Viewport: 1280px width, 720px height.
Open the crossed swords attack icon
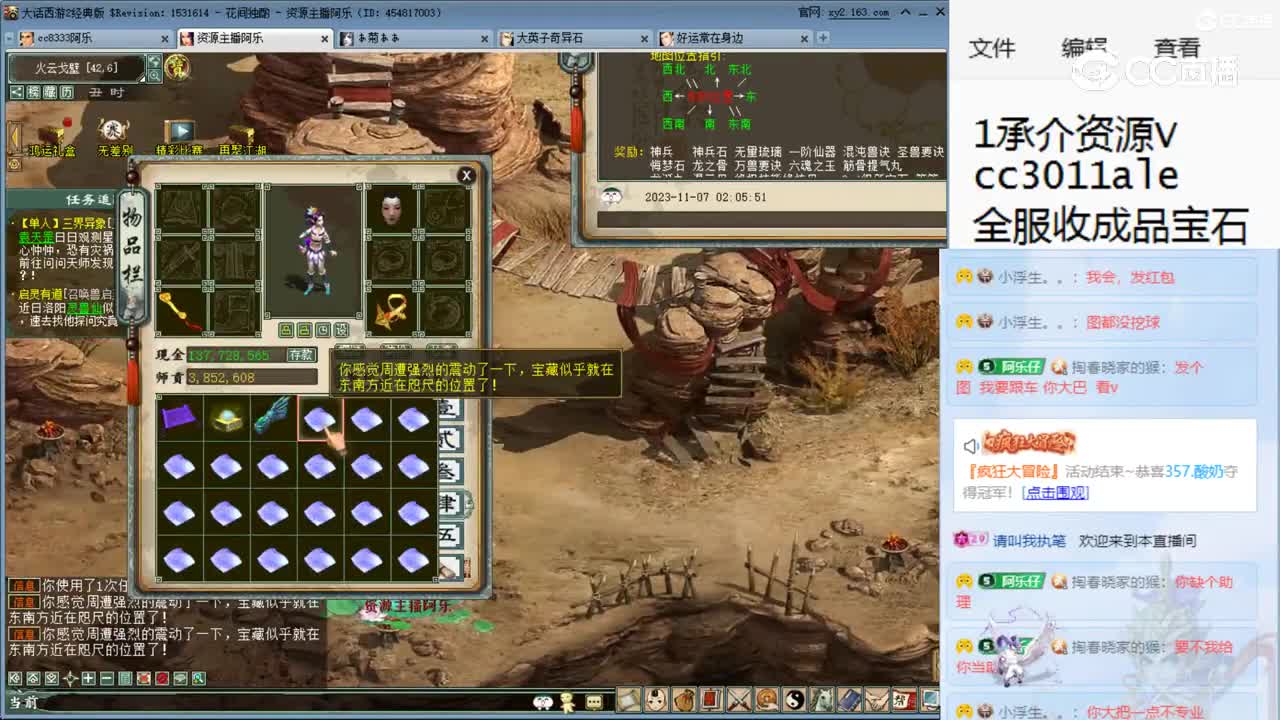(739, 699)
